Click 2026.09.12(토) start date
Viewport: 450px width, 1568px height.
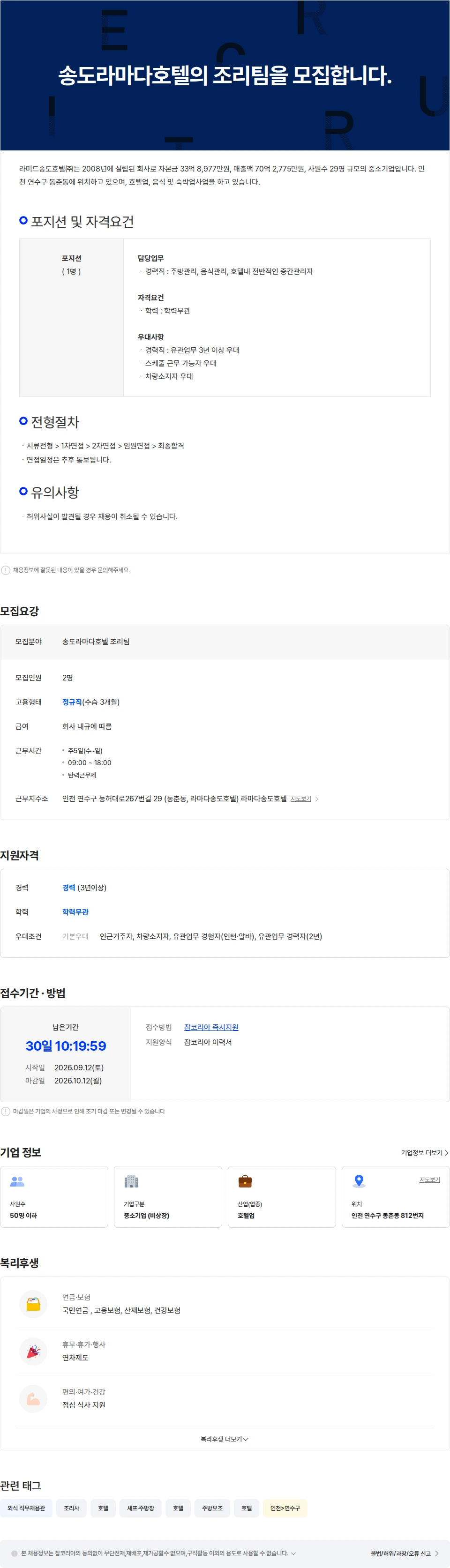(x=79, y=1068)
